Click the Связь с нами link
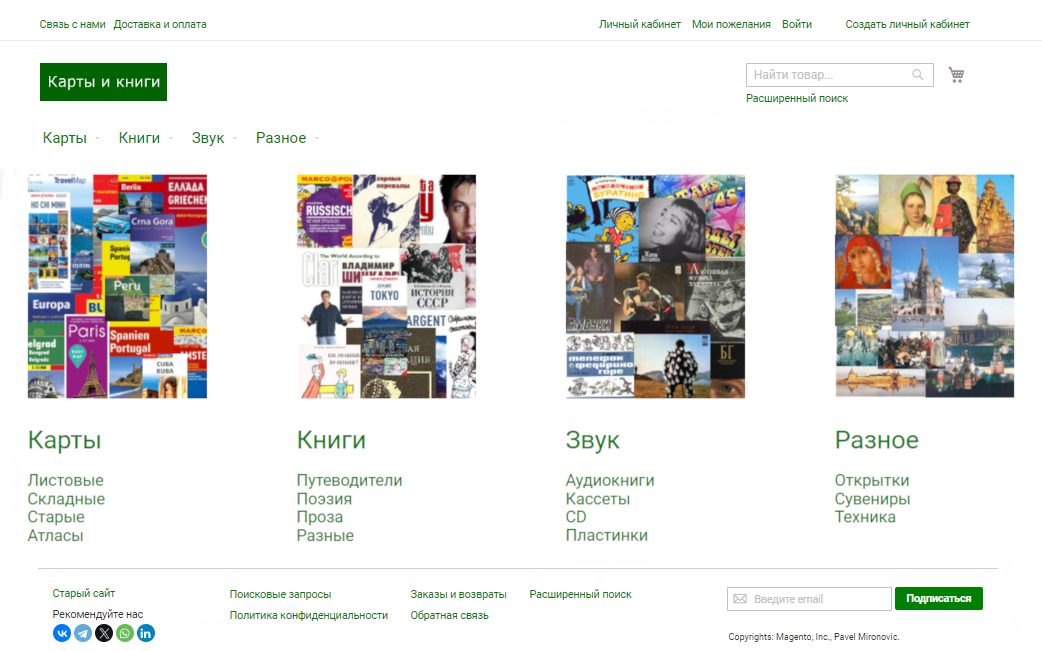 (x=72, y=24)
